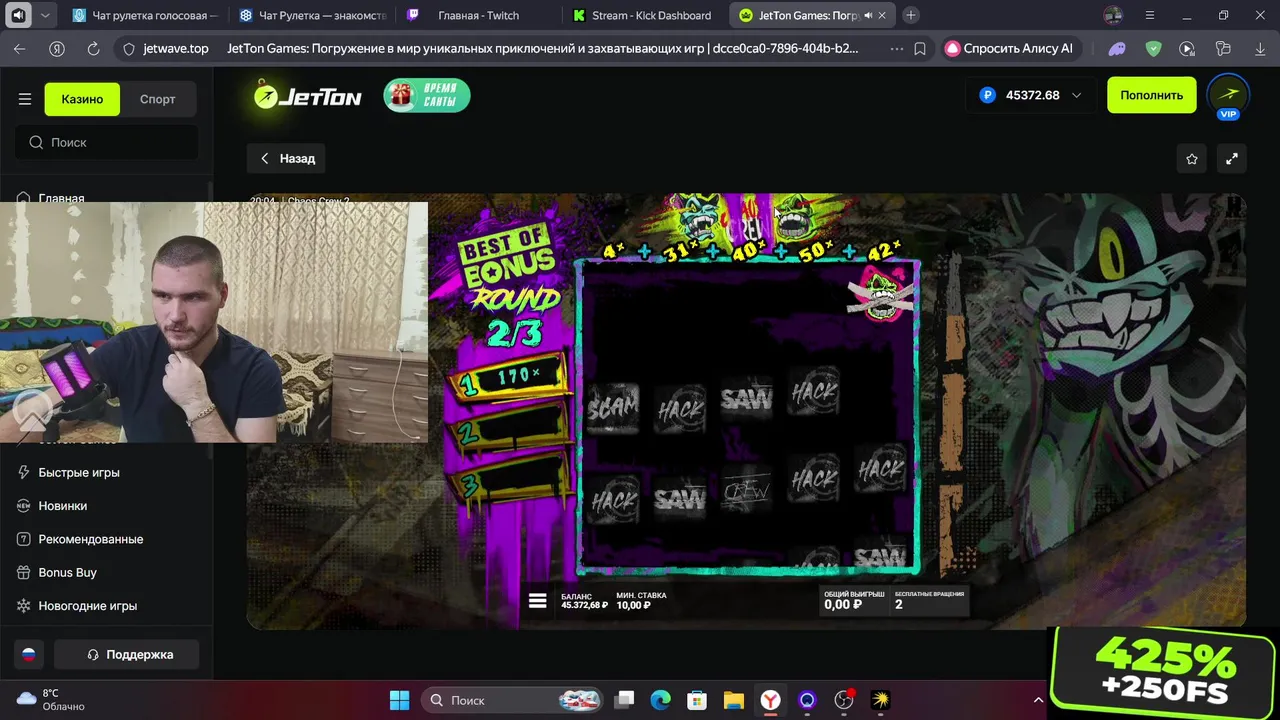The image size is (1280, 720).
Task: Open Быстрые игры in the sidebar
Action: pyautogui.click(x=78, y=472)
